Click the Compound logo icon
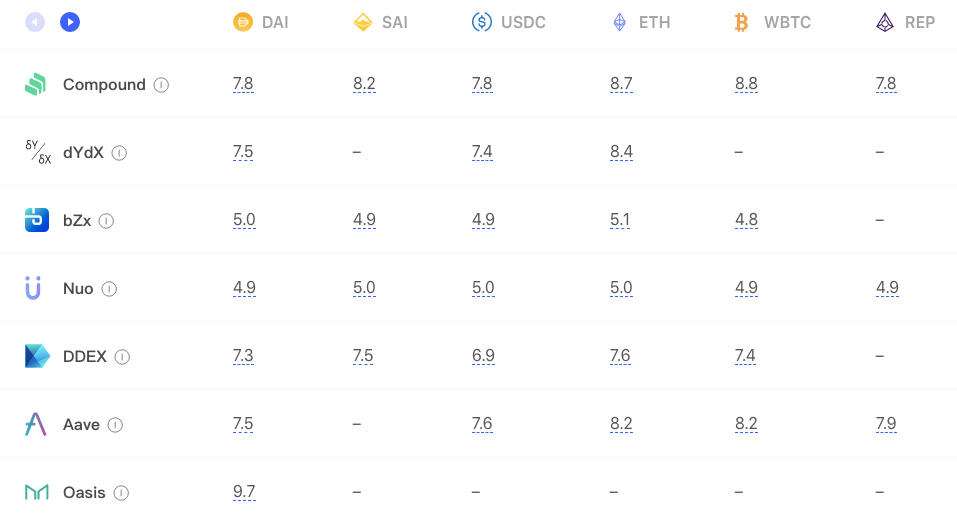The height and width of the screenshot is (517, 957). click(x=36, y=84)
